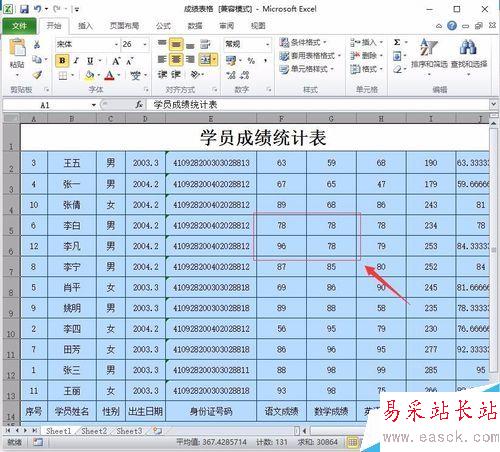
Task: Apply percent style
Action: point(251,61)
